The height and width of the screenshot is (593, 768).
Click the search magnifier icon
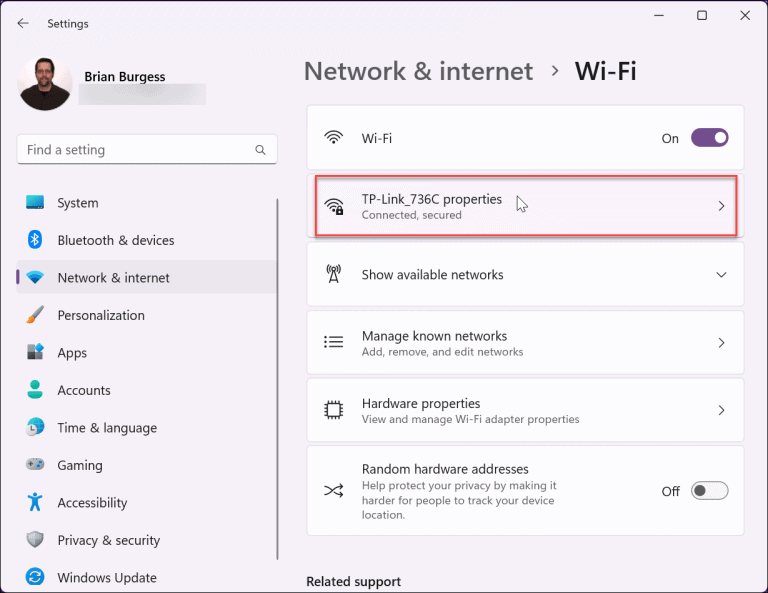click(x=260, y=150)
